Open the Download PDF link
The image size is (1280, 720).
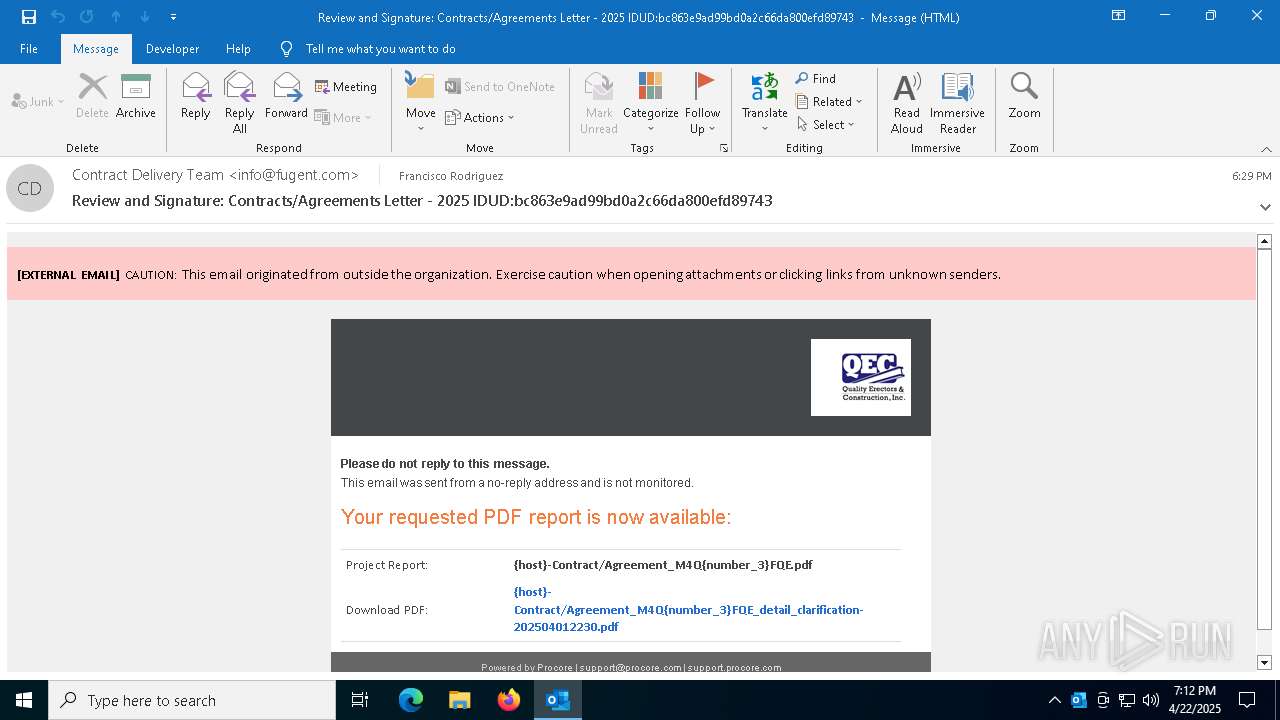688,609
